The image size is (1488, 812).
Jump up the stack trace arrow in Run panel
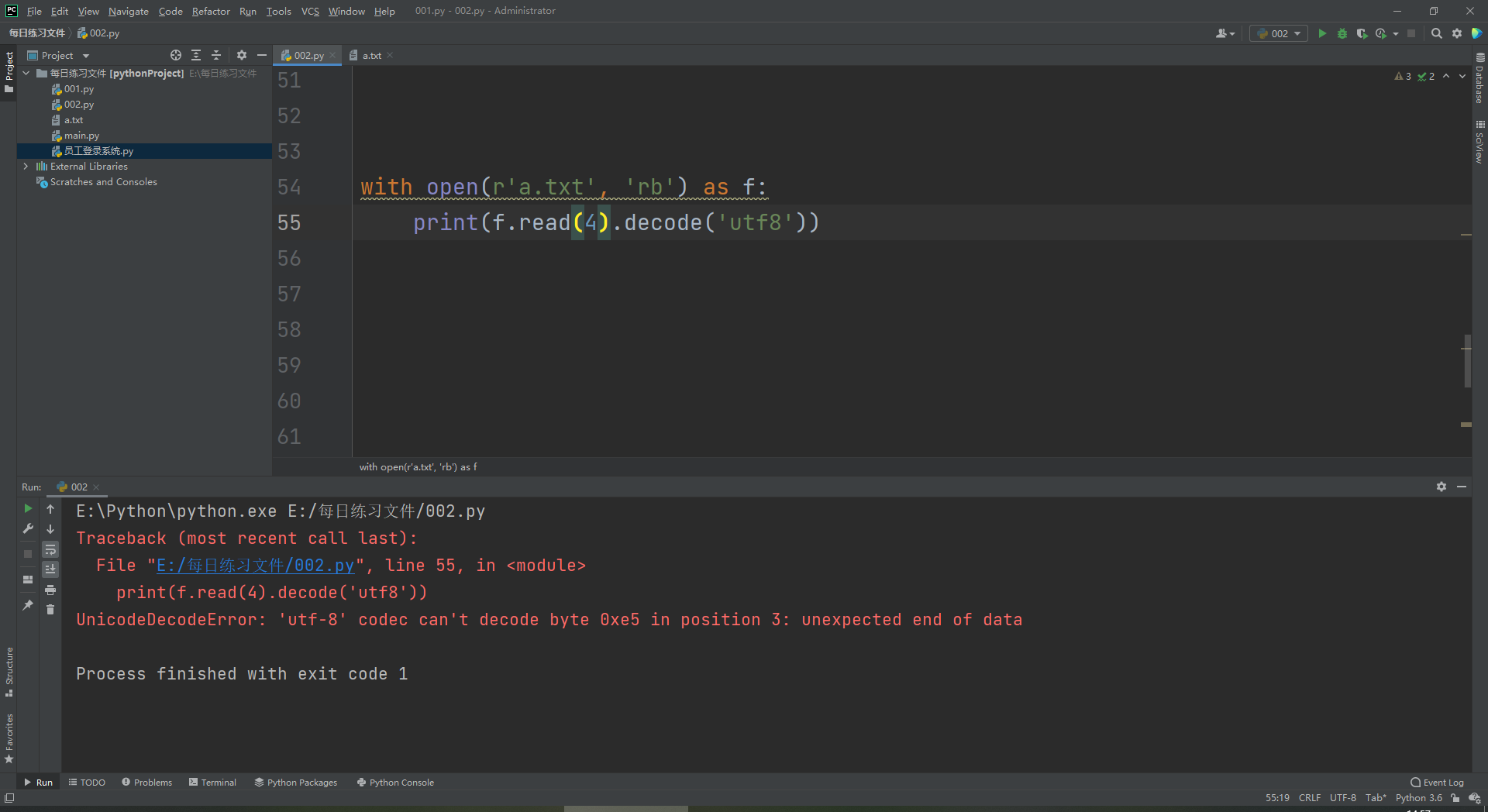point(50,509)
